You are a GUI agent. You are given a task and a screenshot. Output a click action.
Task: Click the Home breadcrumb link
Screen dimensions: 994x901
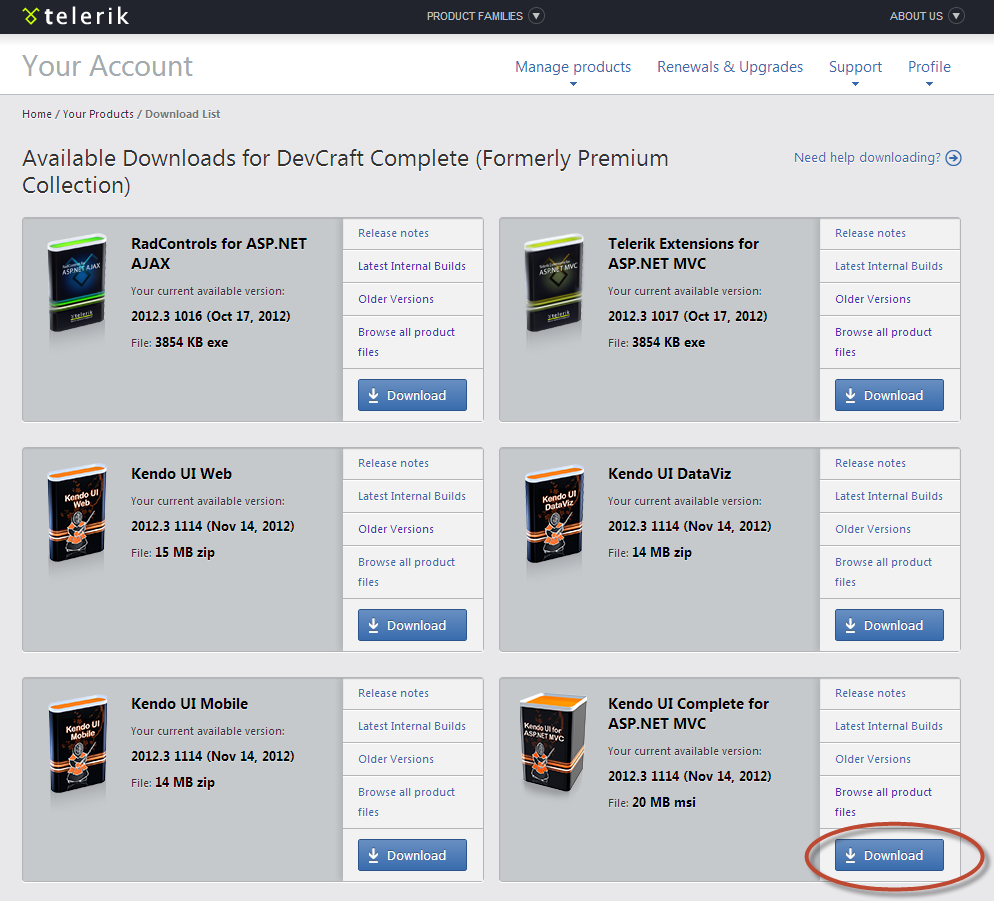pyautogui.click(x=37, y=114)
